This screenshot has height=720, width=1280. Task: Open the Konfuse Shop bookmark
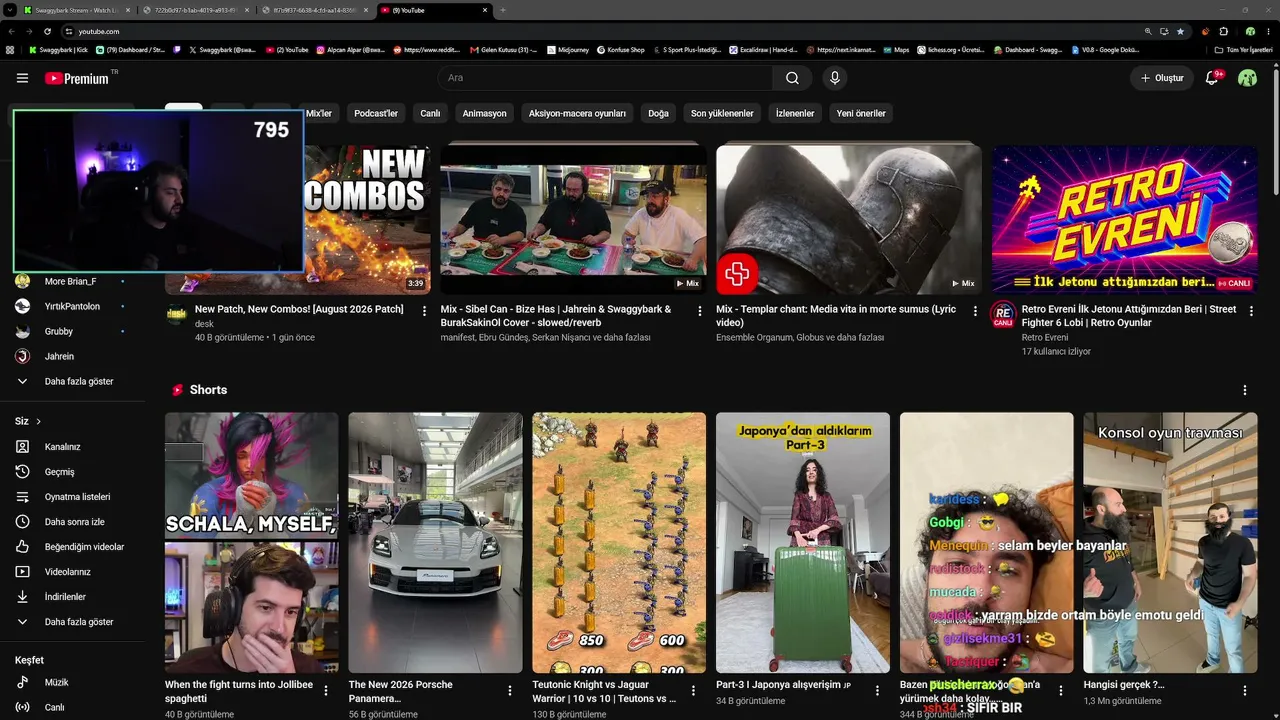pos(620,49)
